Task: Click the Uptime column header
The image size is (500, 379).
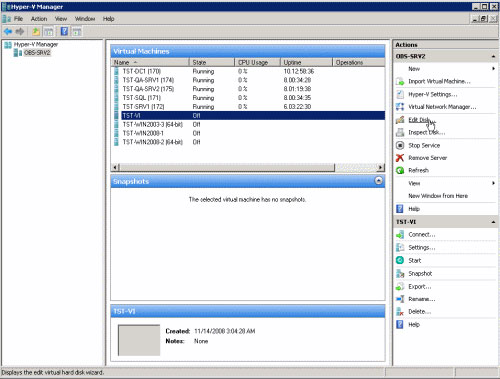Action: 307,62
